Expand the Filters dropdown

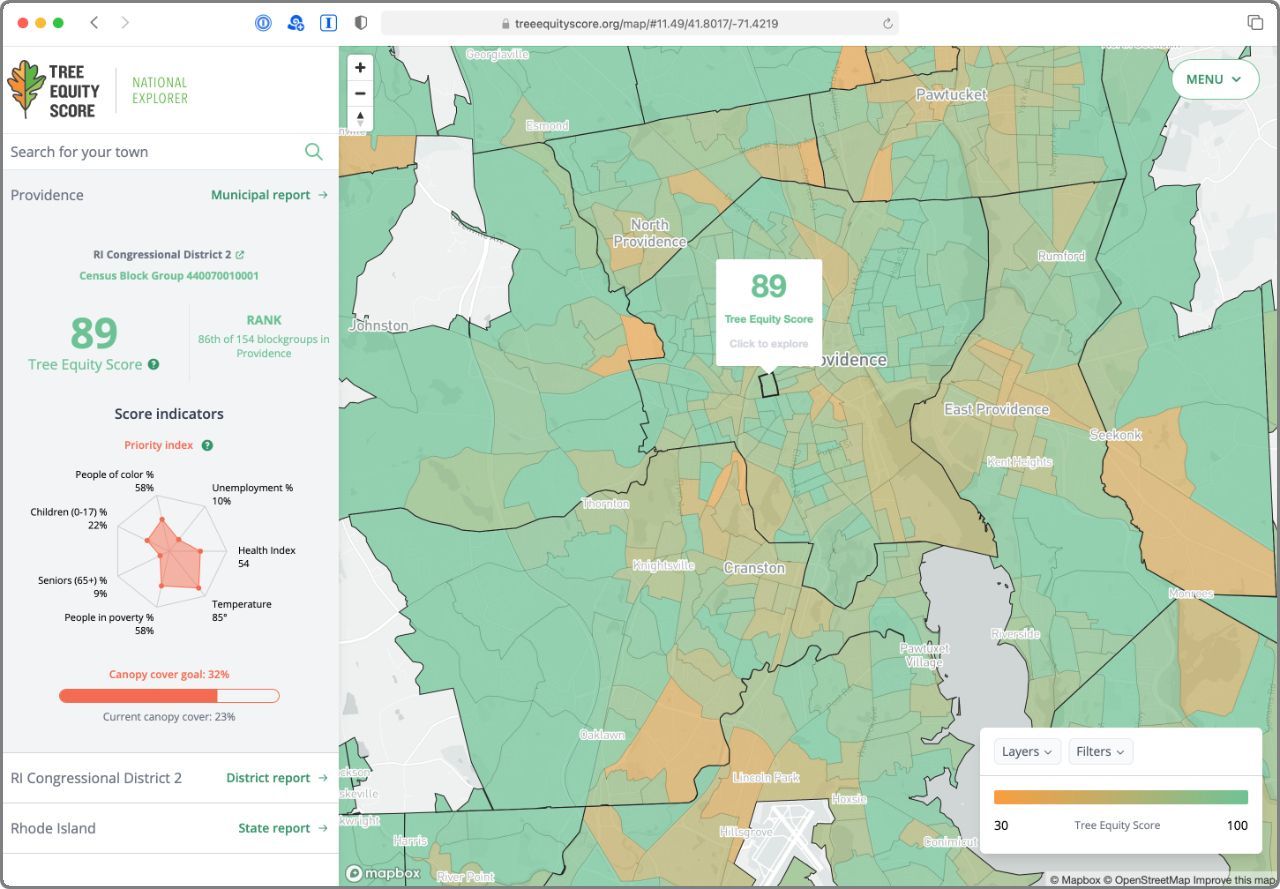click(x=1100, y=751)
